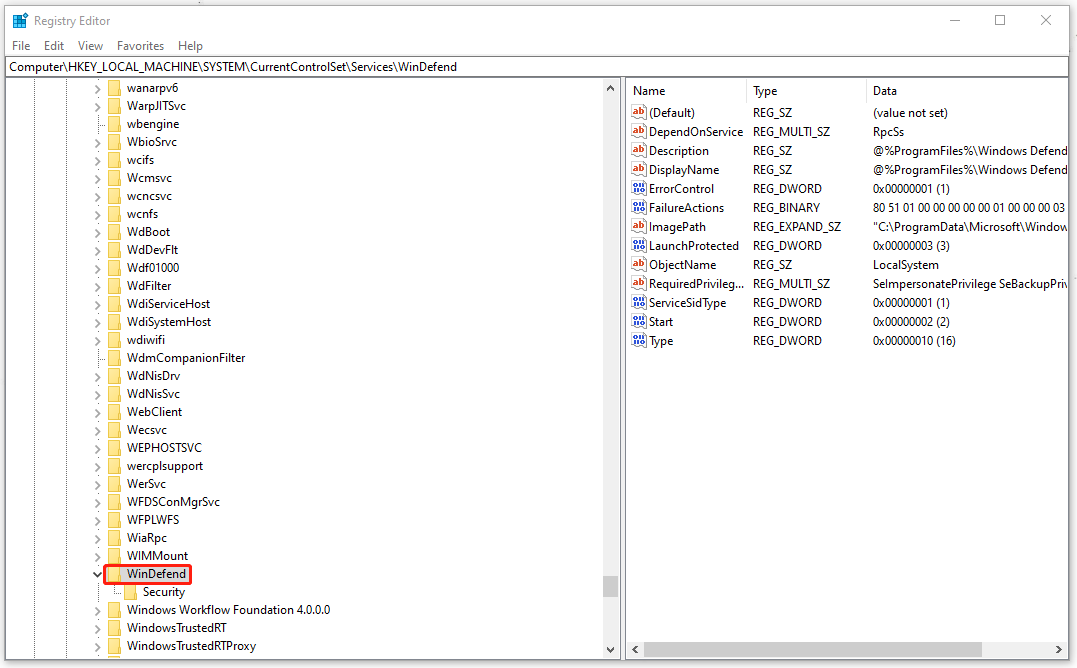Open the Edit menu
This screenshot has height=668, width=1077.
point(54,46)
